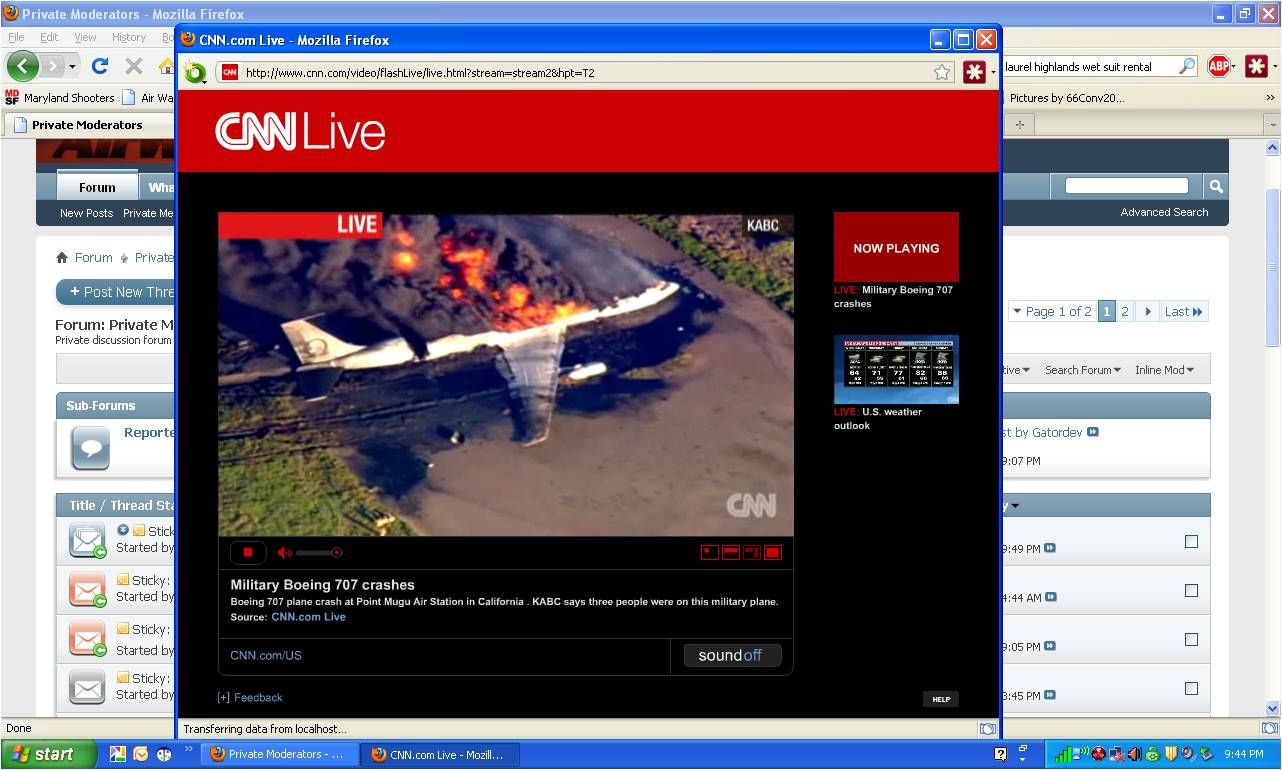Click the forum search magnifier button

click(1215, 186)
